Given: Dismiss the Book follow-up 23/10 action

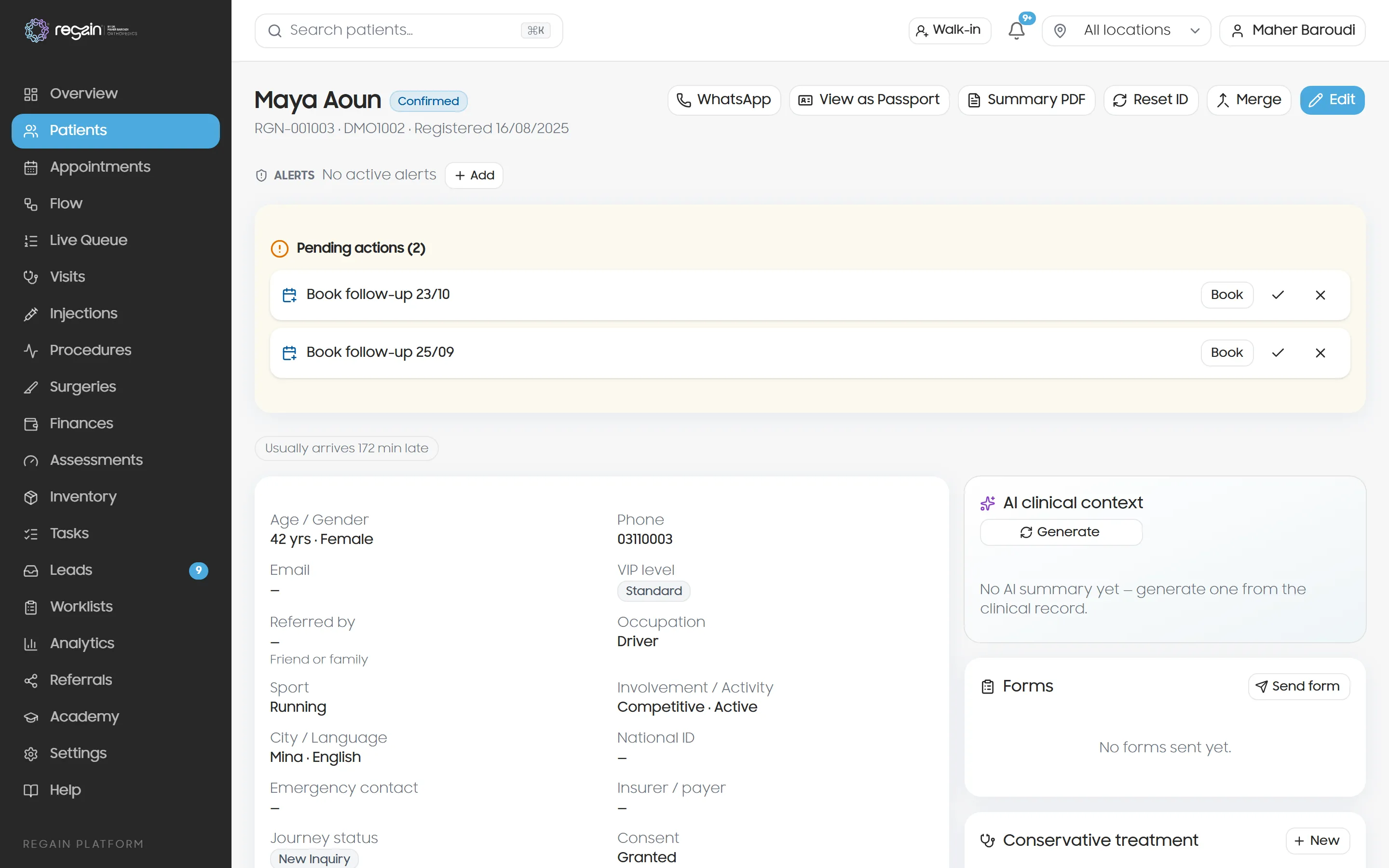Looking at the screenshot, I should click(x=1320, y=295).
